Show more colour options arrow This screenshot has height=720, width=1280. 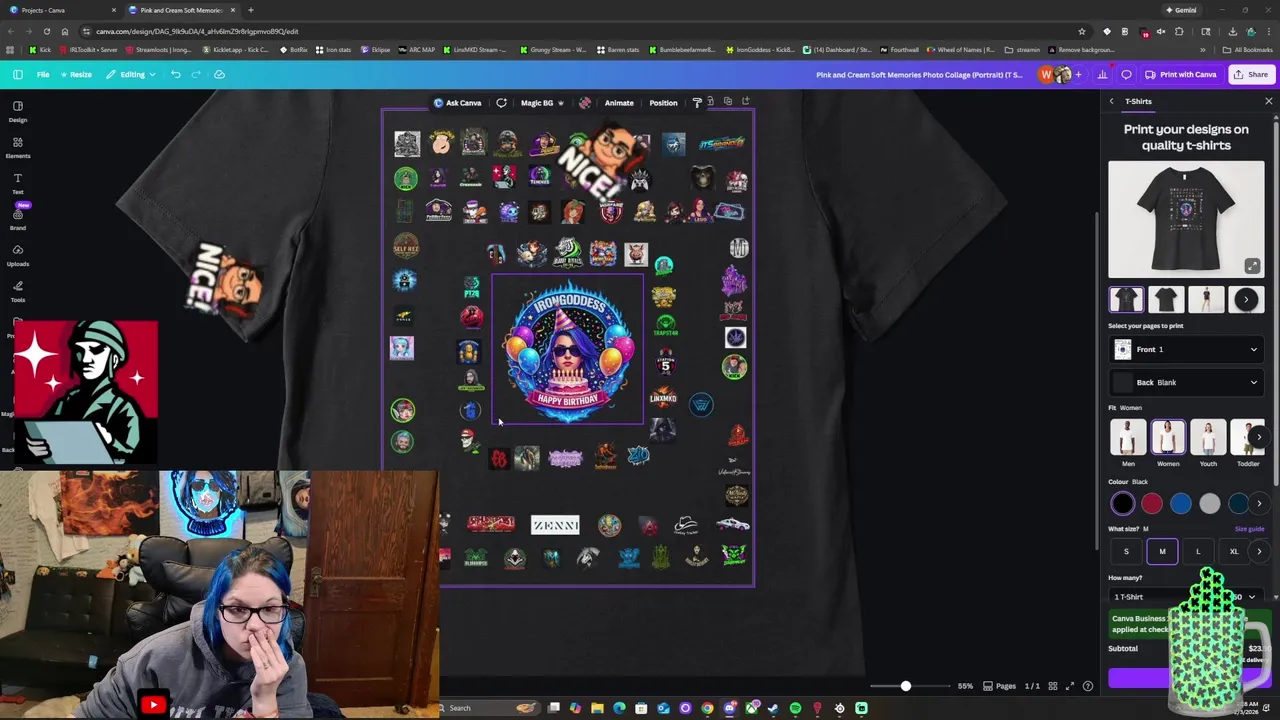tap(1259, 504)
